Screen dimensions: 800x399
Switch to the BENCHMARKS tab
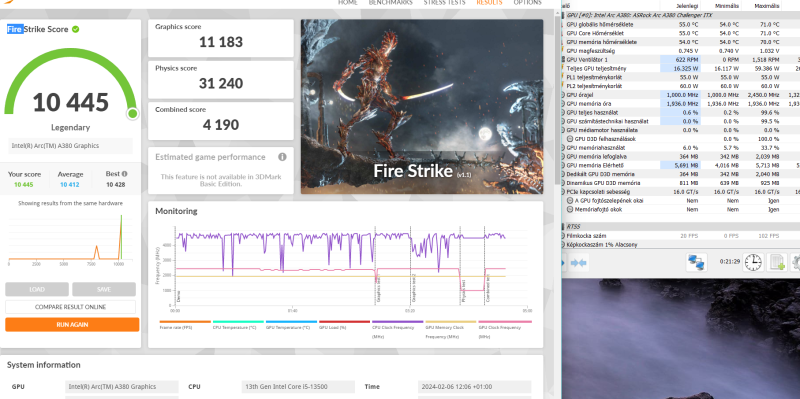(x=390, y=3)
